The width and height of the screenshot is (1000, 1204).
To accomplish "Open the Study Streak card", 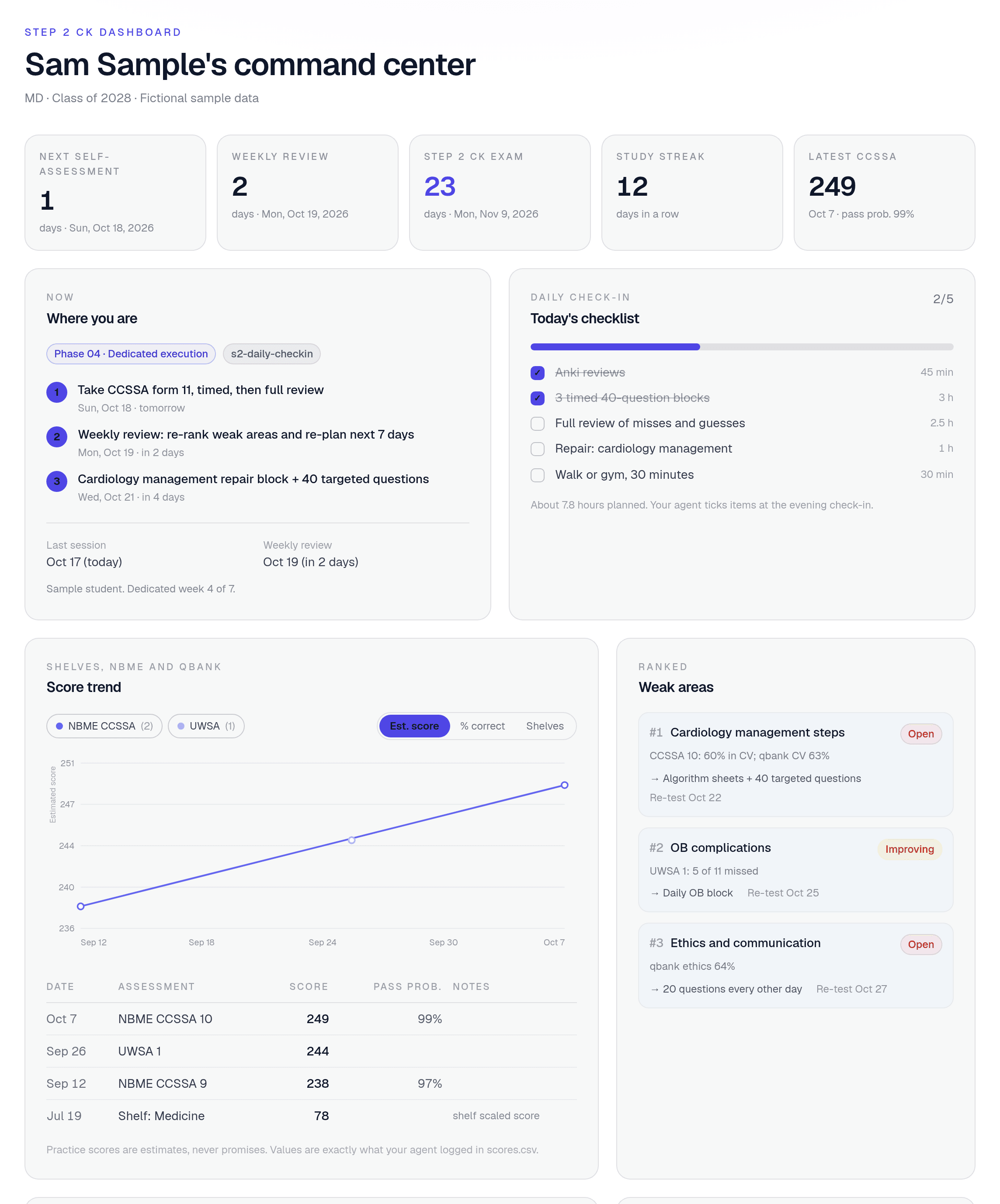I will click(x=692, y=193).
